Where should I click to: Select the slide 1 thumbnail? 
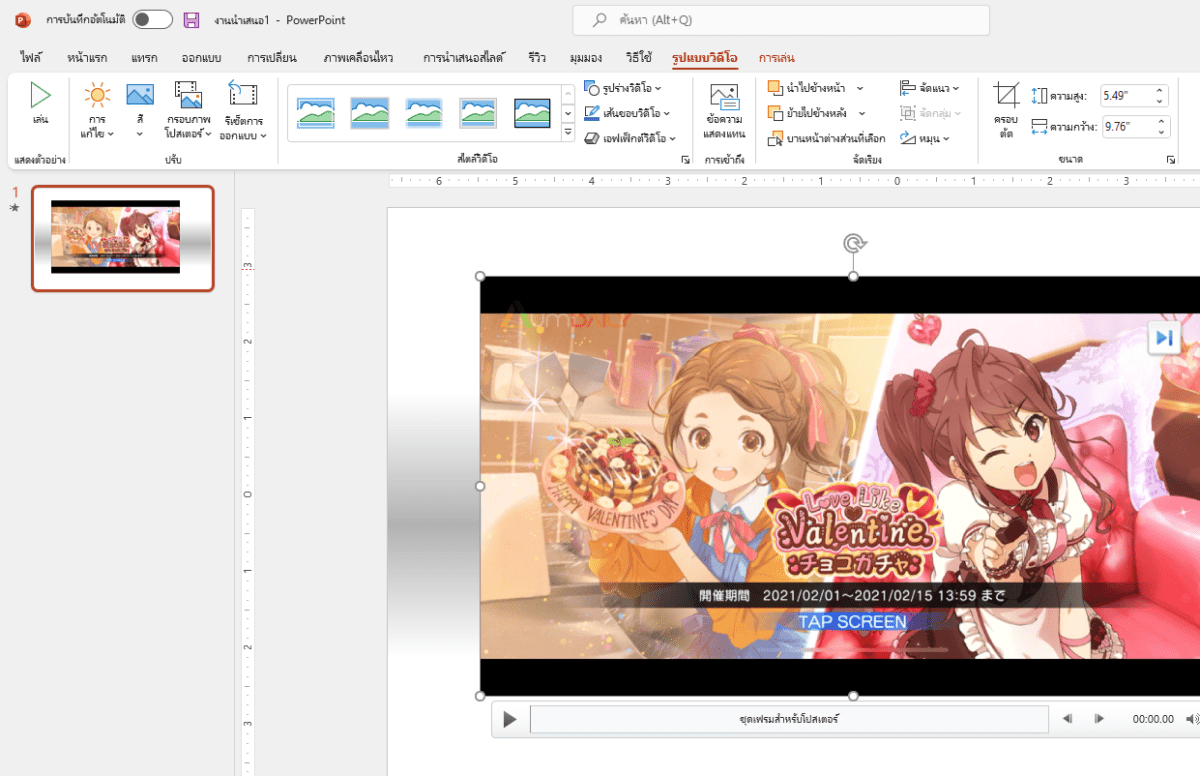tap(122, 238)
